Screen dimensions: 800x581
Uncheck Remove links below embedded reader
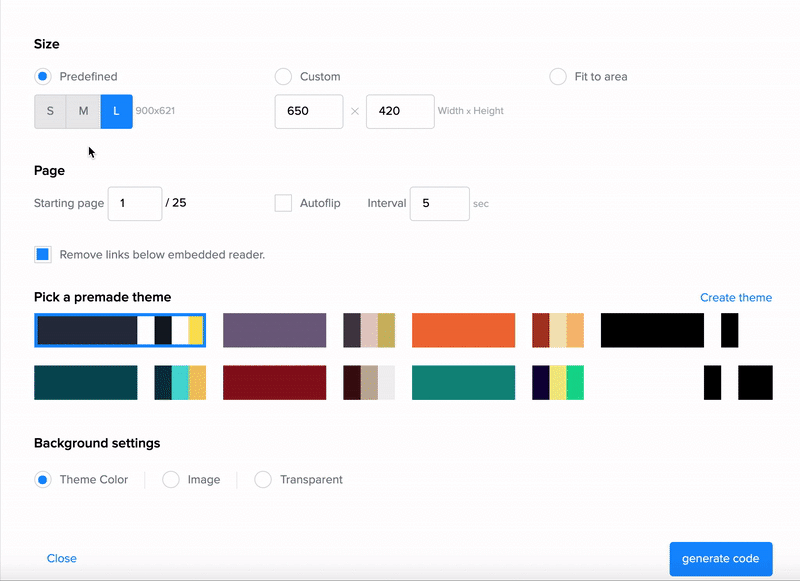(43, 255)
